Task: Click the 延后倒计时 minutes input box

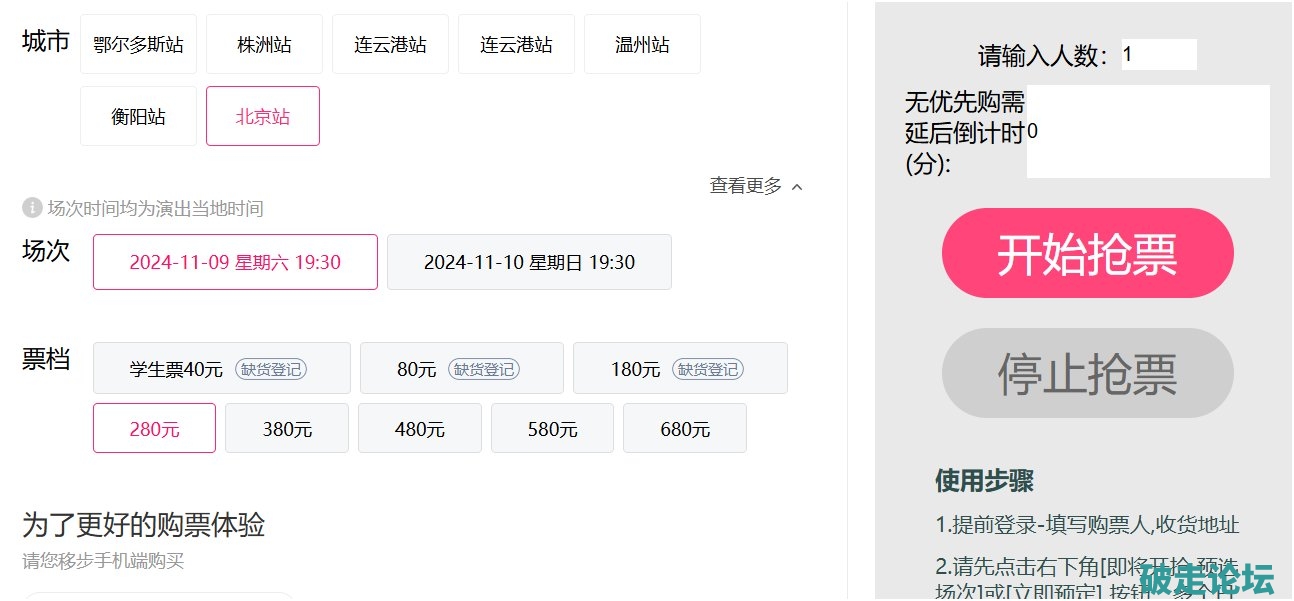Action: pos(1148,132)
